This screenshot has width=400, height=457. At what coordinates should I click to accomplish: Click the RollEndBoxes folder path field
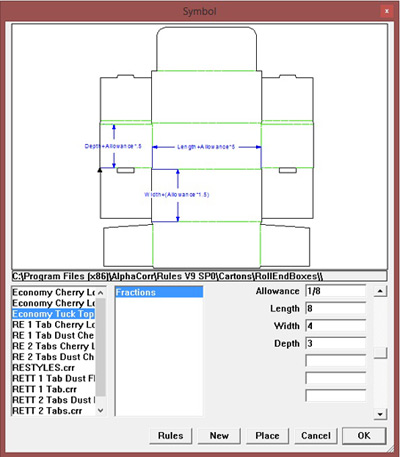tap(199, 276)
